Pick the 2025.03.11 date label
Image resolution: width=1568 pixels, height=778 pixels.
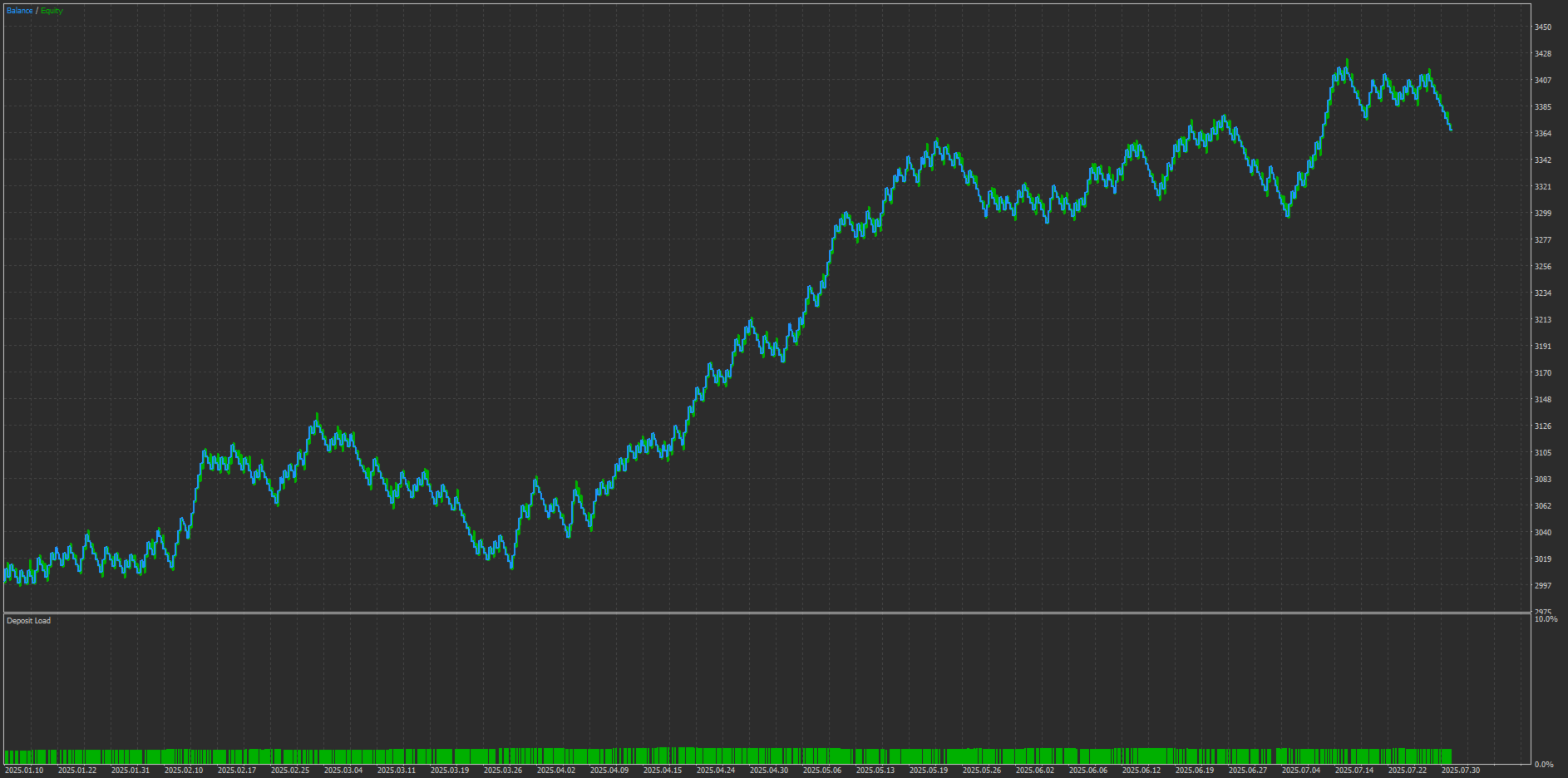click(x=396, y=771)
